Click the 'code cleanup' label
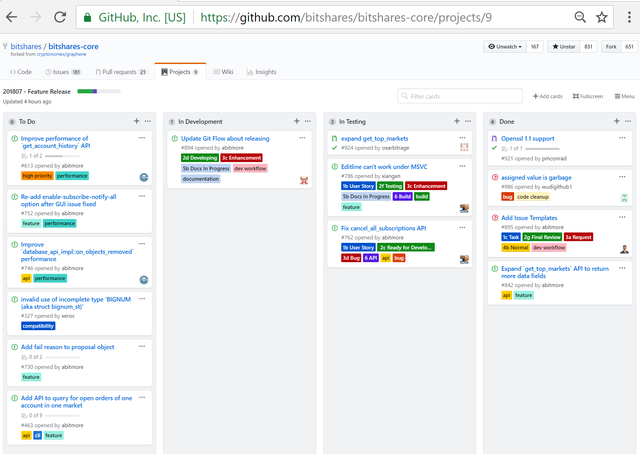 (x=533, y=197)
